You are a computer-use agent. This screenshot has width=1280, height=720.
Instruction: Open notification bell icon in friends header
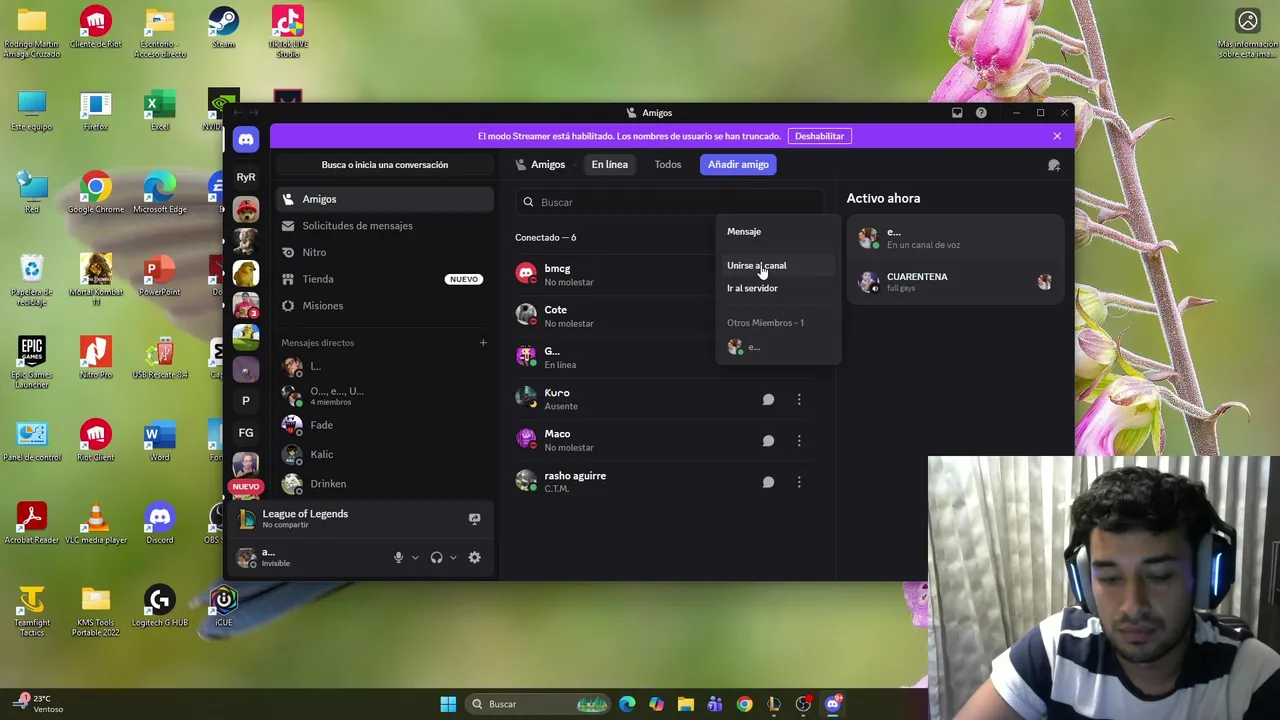pos(1054,165)
